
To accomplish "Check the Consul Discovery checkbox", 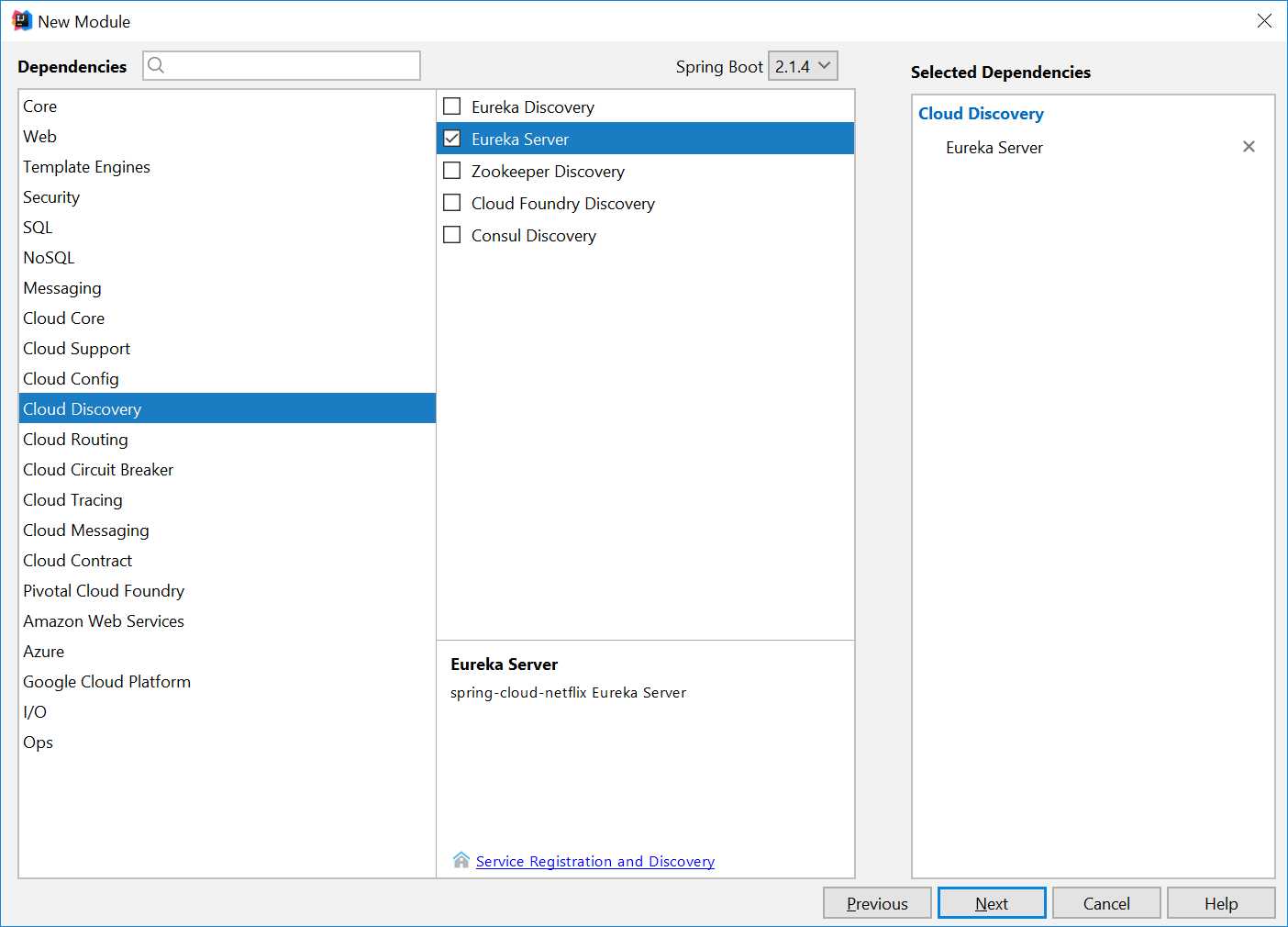I will [x=452, y=235].
